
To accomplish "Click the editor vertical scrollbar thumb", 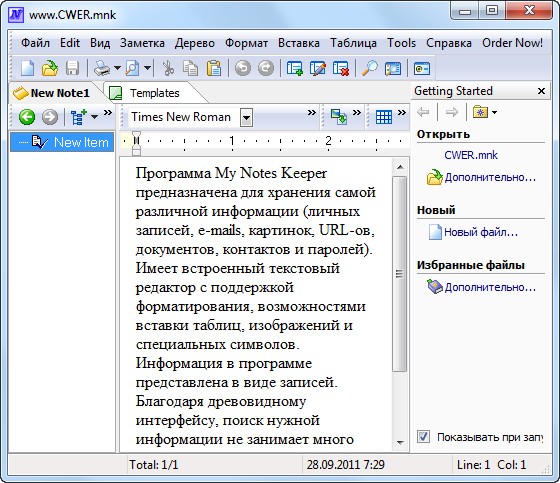I will tap(400, 274).
